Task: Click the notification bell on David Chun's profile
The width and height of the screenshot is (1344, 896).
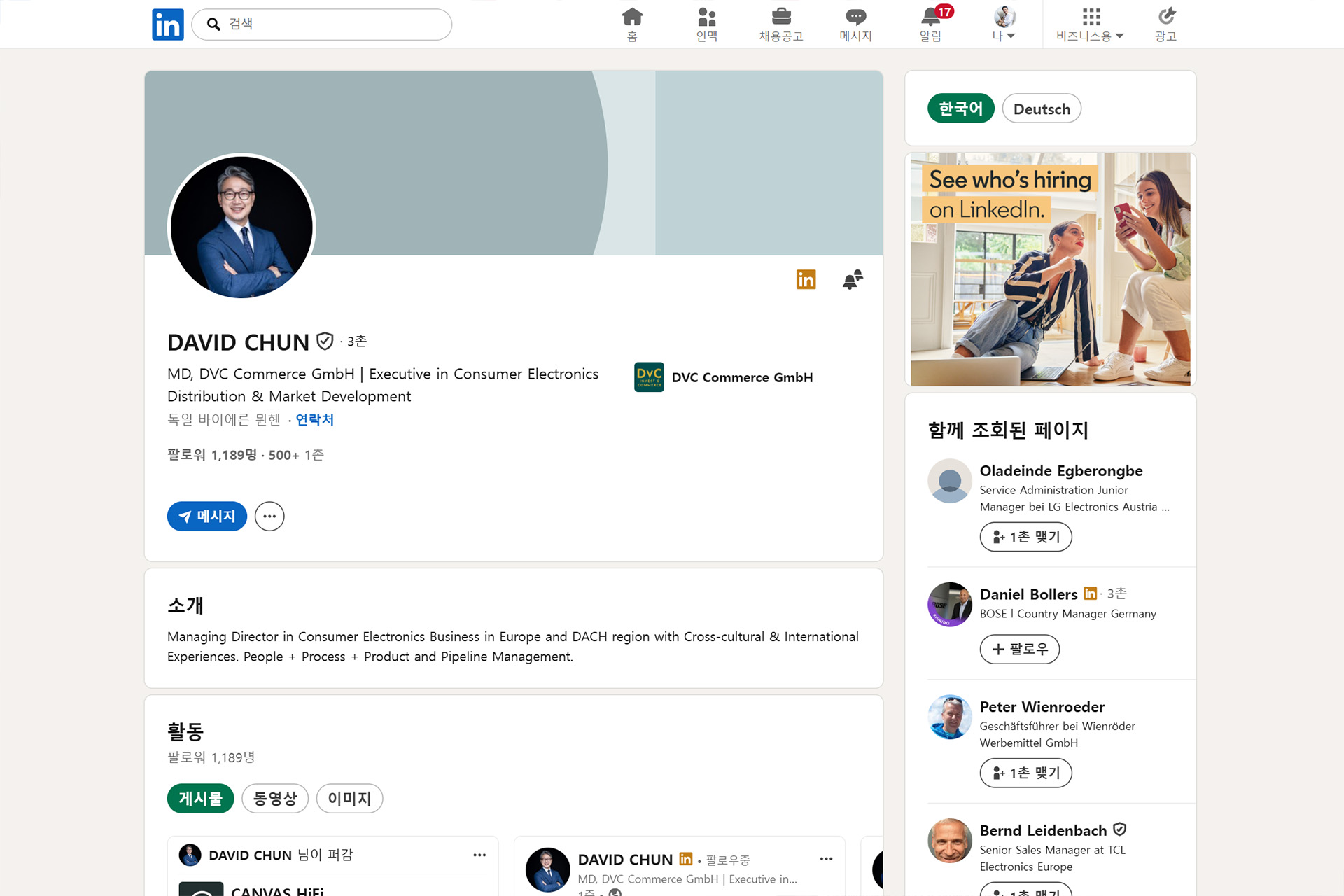Action: [852, 280]
